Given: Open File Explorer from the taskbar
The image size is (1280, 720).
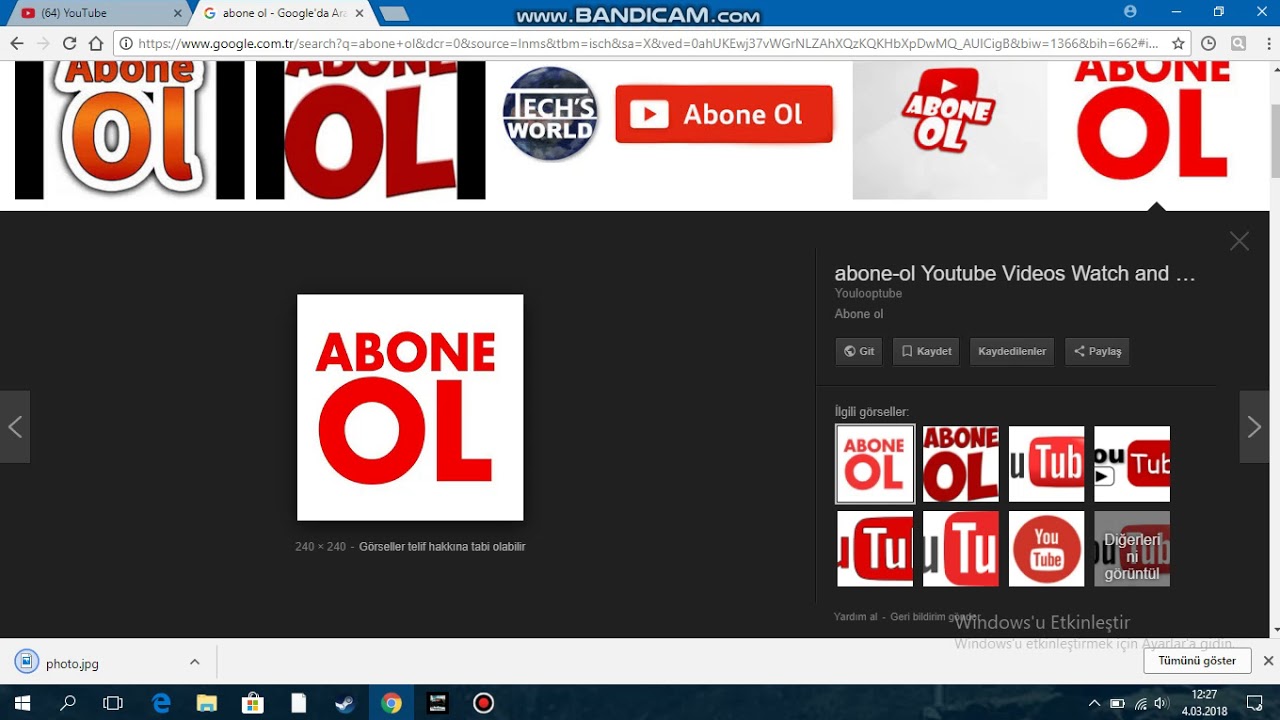Looking at the screenshot, I should 207,703.
